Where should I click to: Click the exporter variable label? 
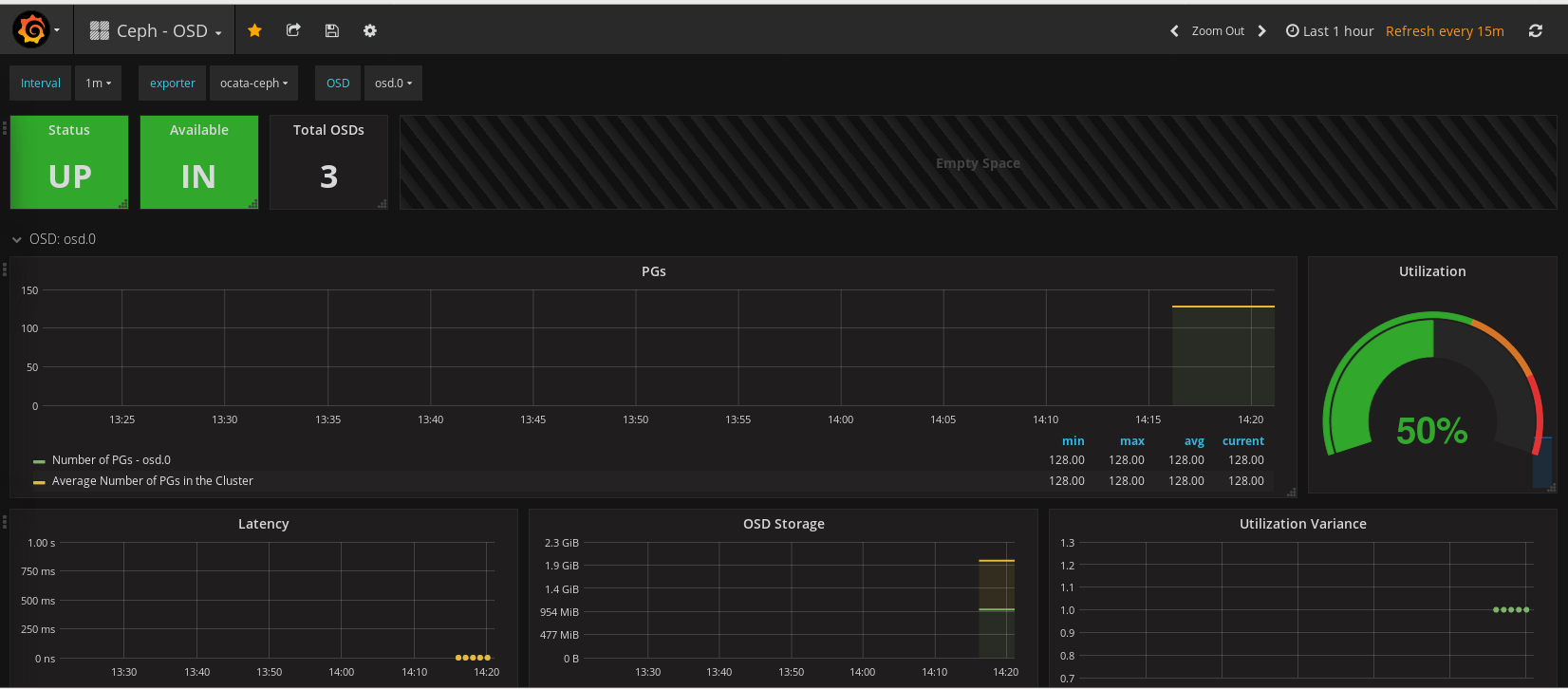173,83
